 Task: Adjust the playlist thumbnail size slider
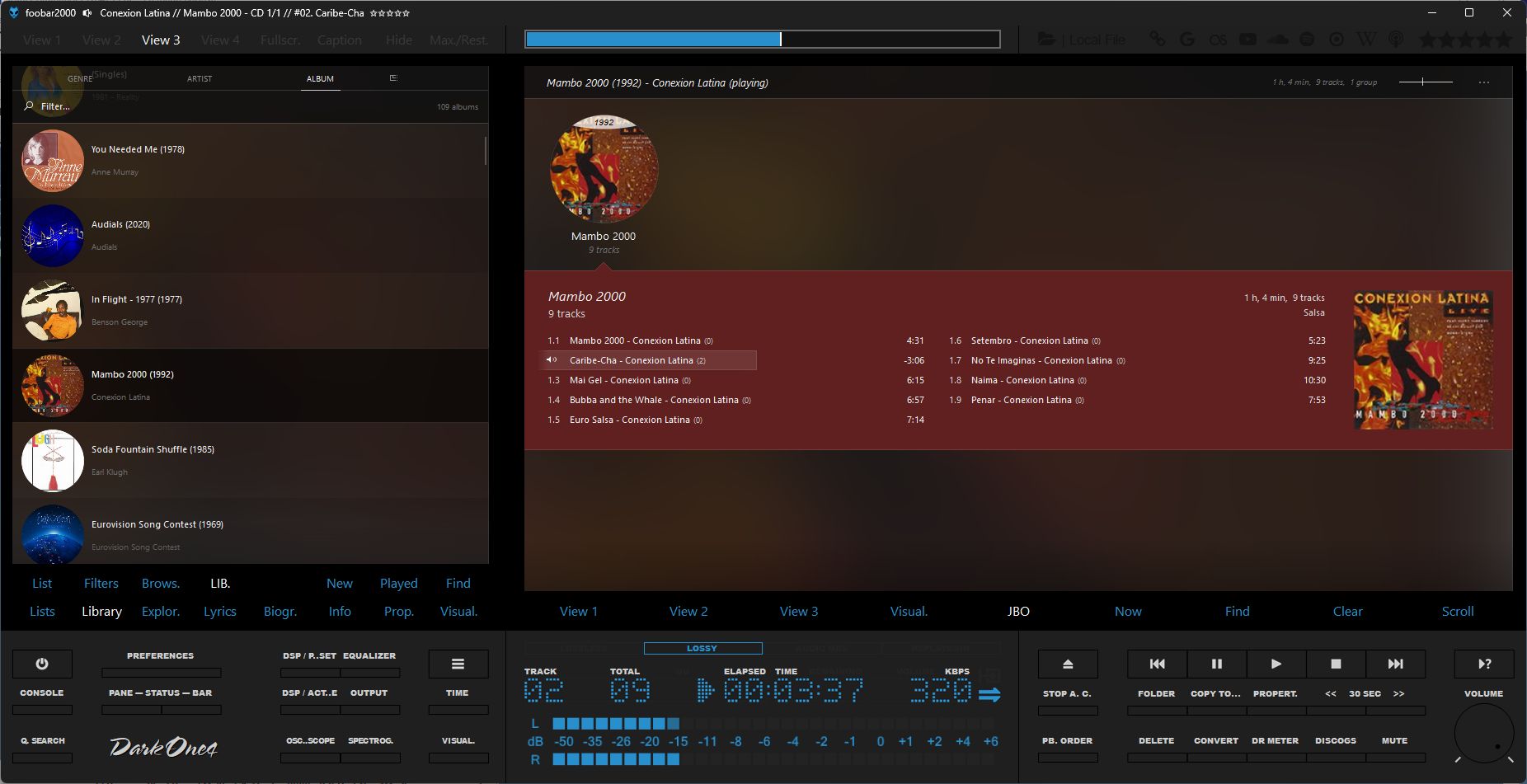tap(1426, 82)
